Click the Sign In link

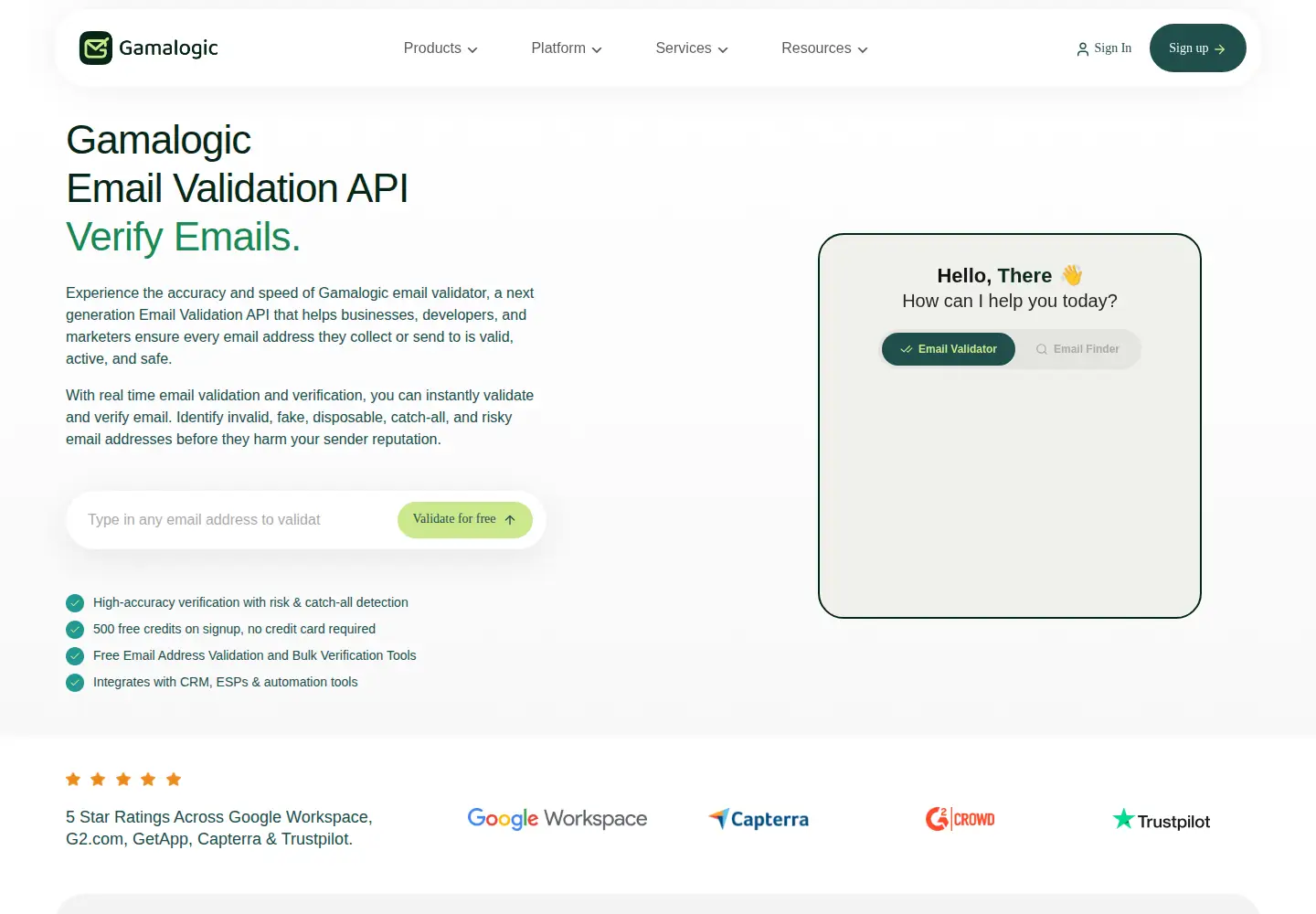[1104, 48]
